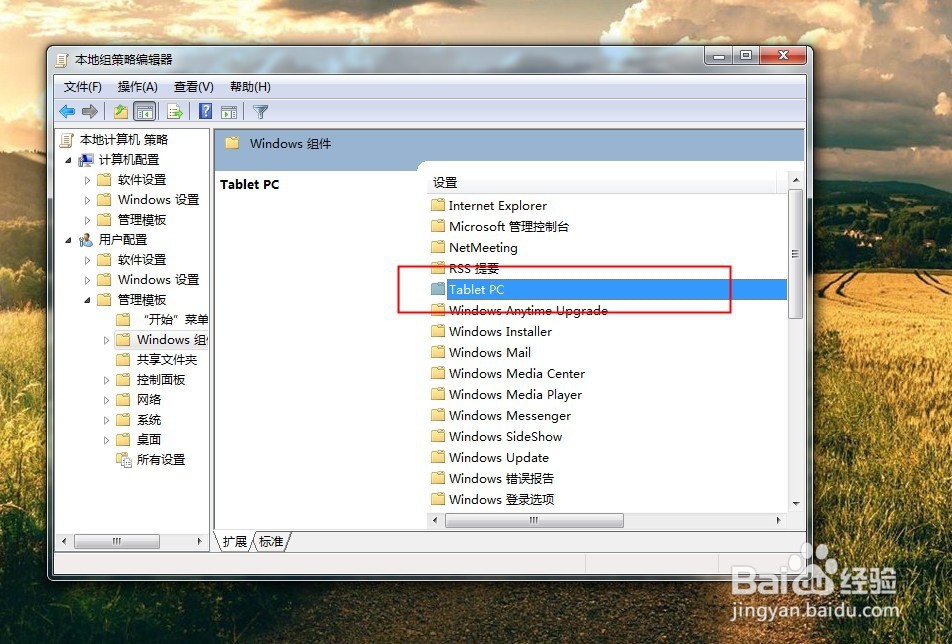Select Windows Media Player in the list
Image resolution: width=952 pixels, height=644 pixels.
point(515,395)
